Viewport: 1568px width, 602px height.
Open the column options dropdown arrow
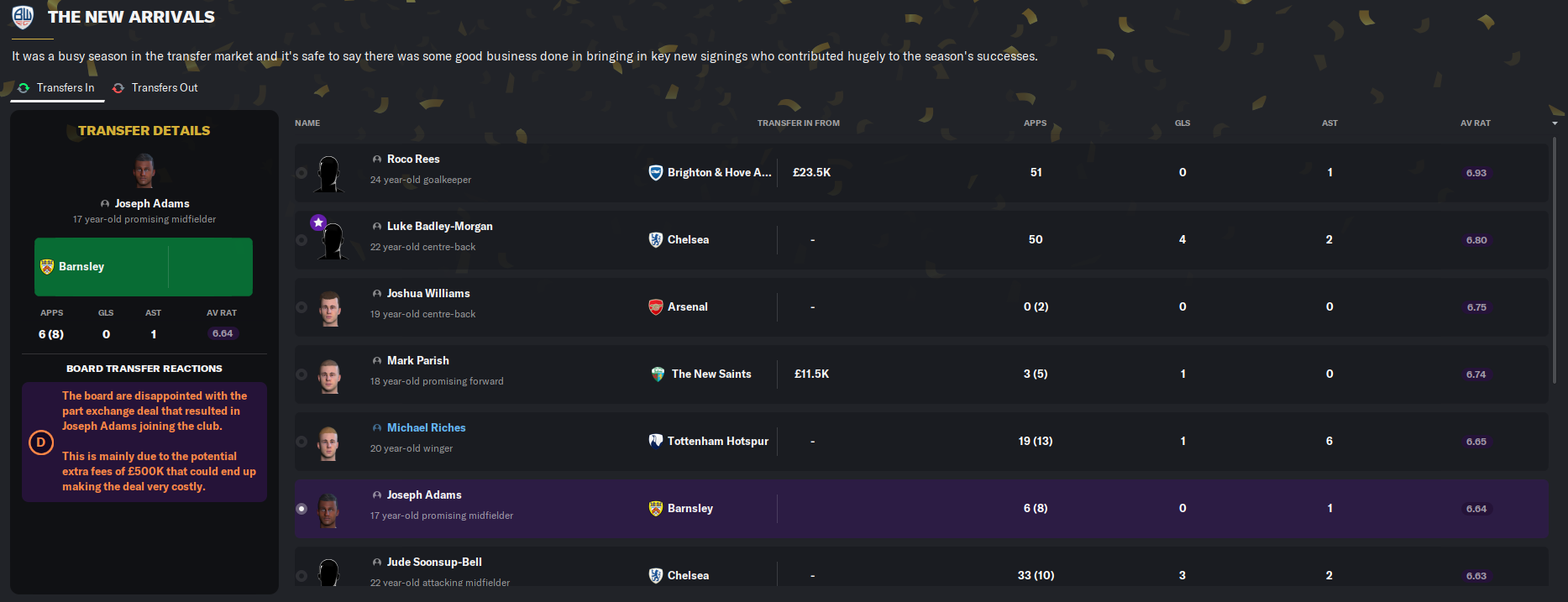click(x=1555, y=123)
